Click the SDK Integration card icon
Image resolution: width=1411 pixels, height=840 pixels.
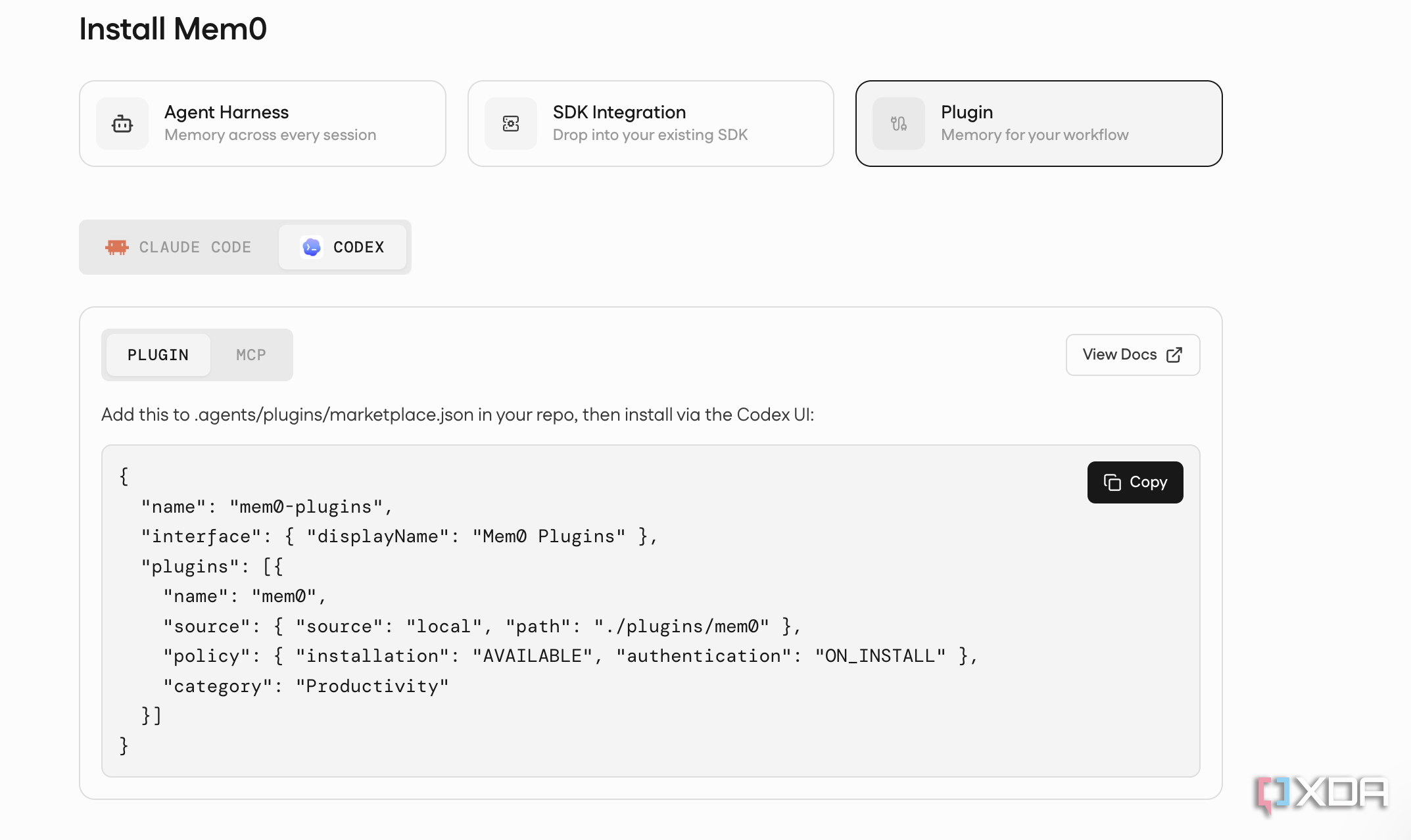[511, 124]
